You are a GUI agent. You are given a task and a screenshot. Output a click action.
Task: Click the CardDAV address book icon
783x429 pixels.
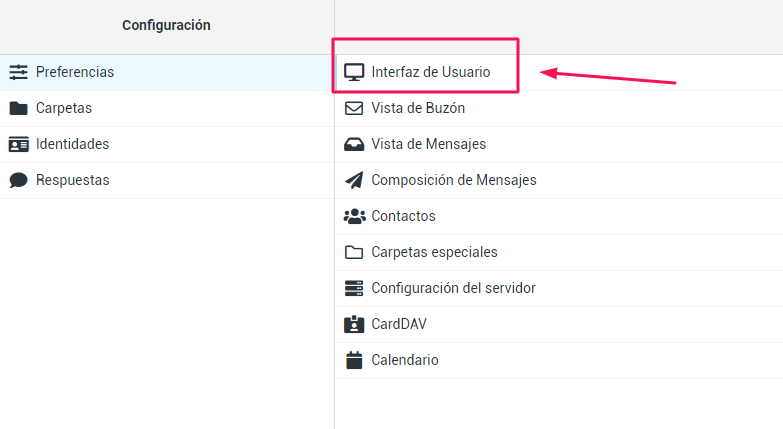tap(353, 324)
